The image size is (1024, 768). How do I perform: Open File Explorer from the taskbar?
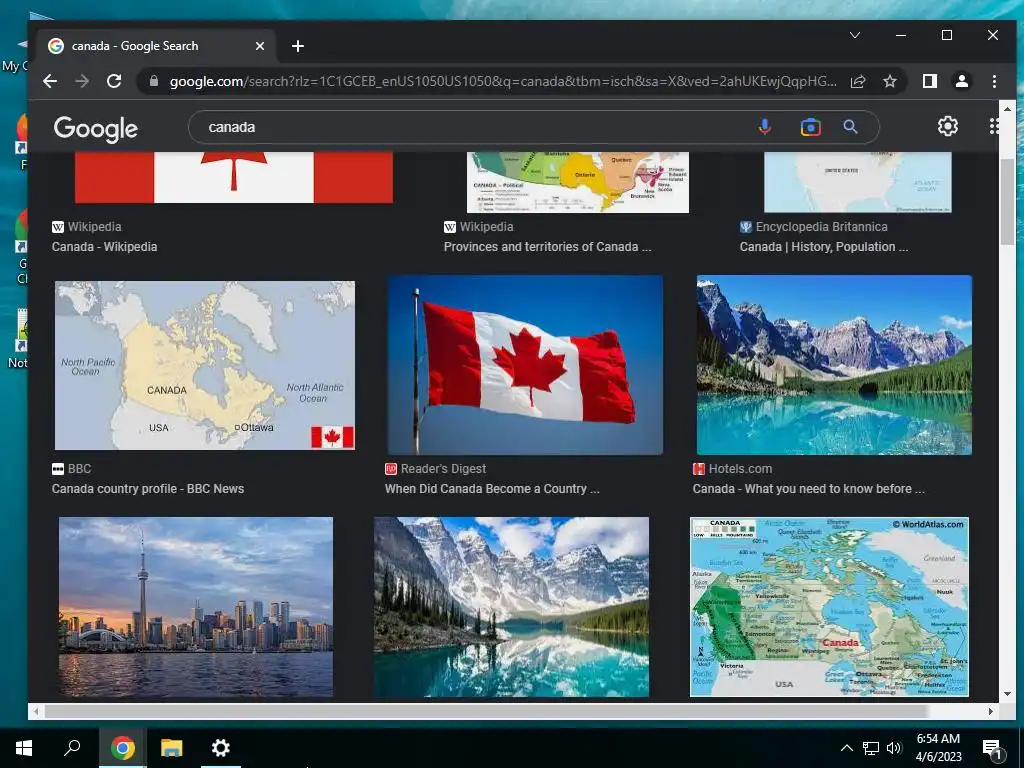click(172, 748)
